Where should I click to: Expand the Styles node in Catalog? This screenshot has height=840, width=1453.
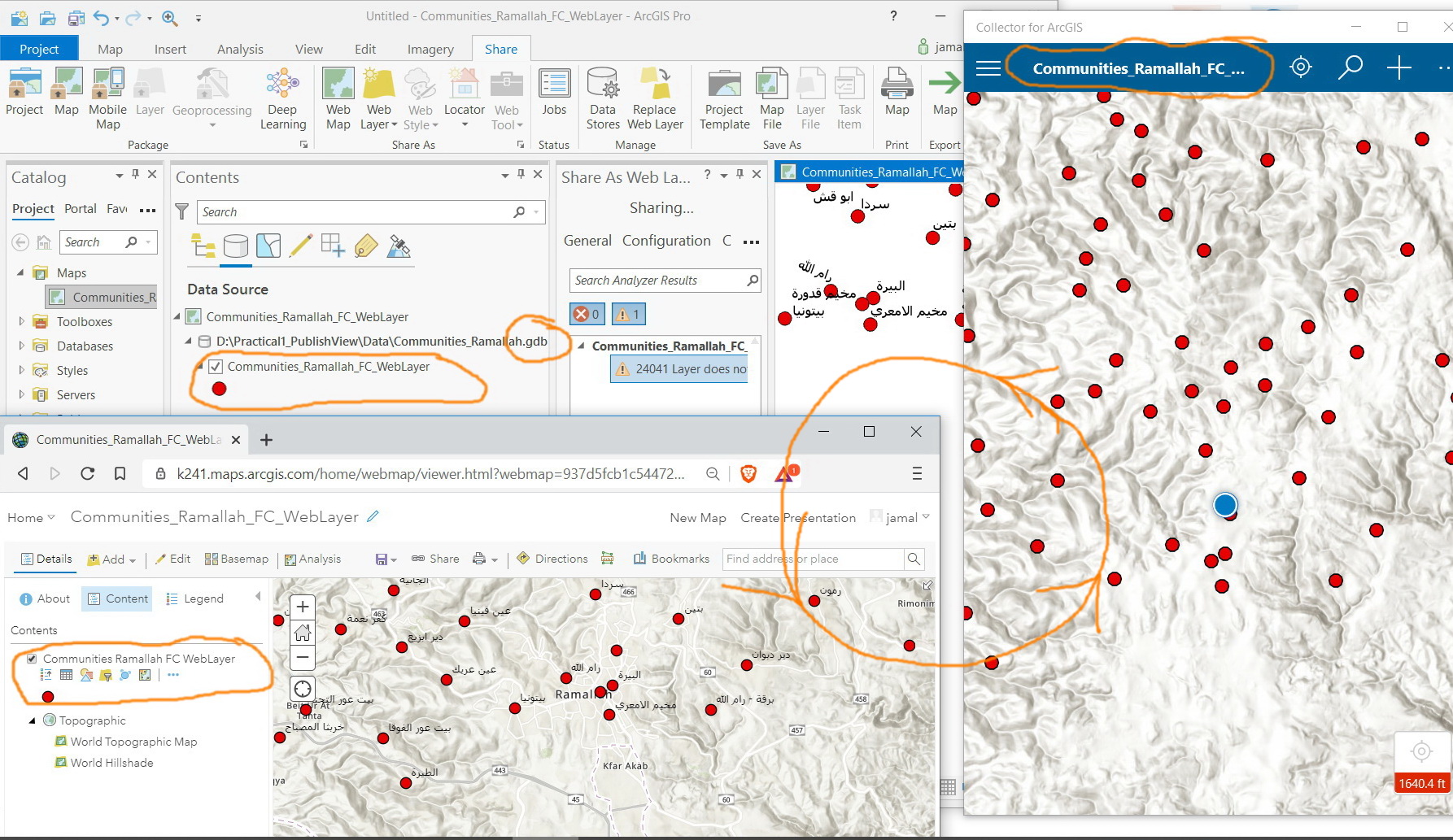click(x=21, y=370)
